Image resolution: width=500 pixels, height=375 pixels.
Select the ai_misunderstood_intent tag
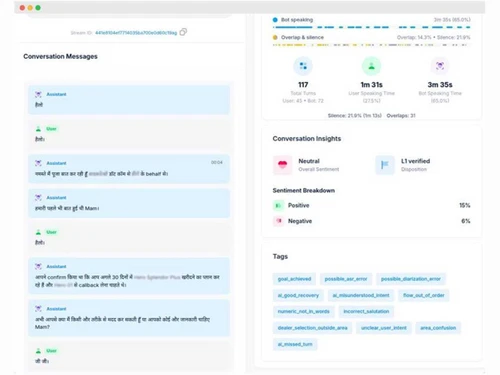pos(361,295)
